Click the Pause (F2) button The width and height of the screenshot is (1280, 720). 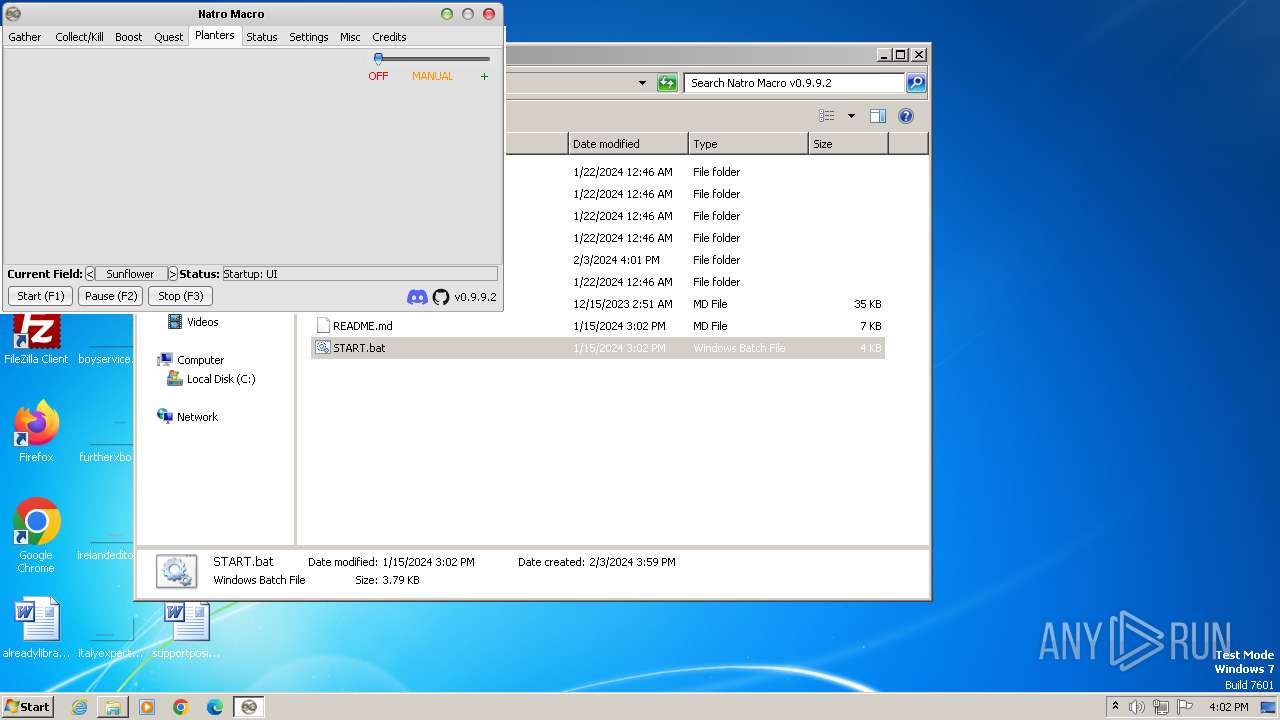[x=111, y=296]
